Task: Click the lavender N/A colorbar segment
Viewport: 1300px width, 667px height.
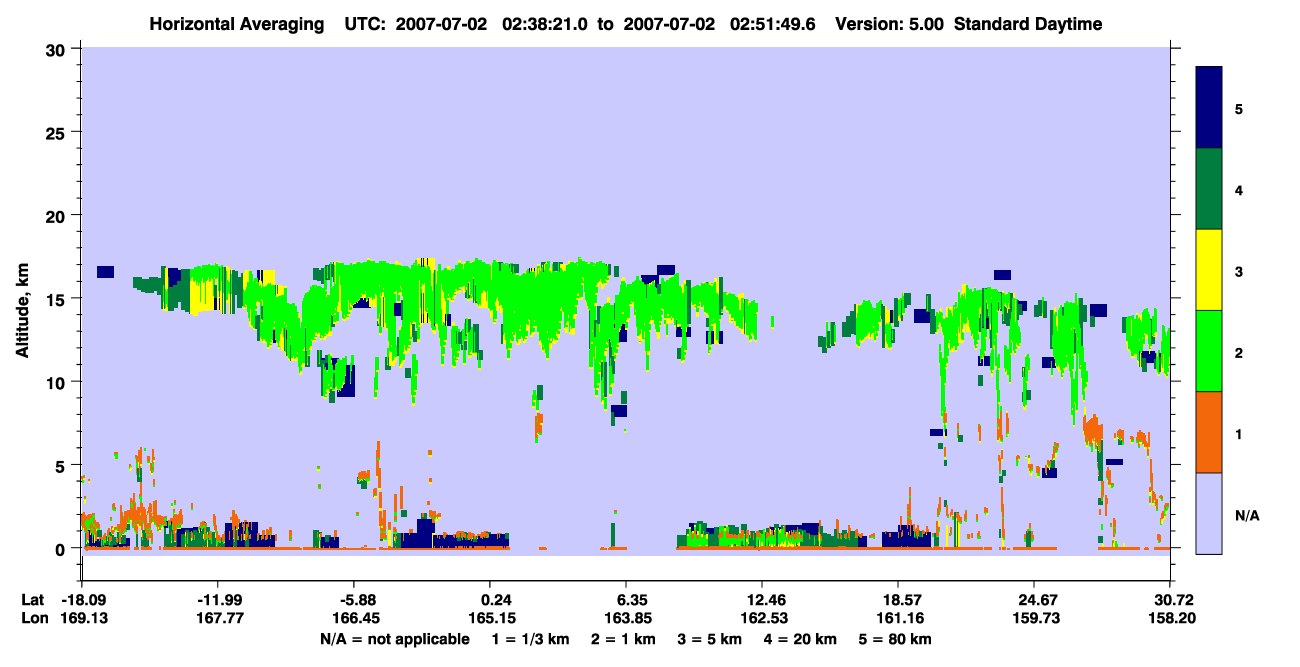Action: [1209, 513]
